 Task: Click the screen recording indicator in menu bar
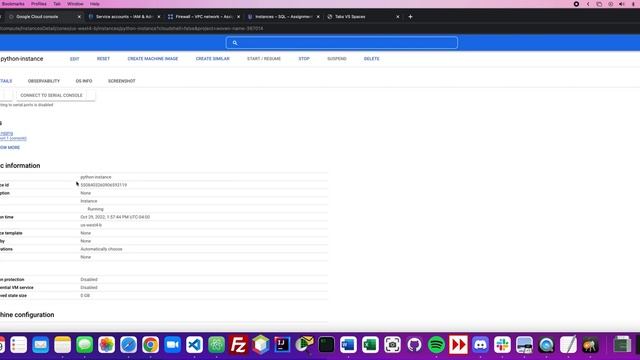coord(576,4)
